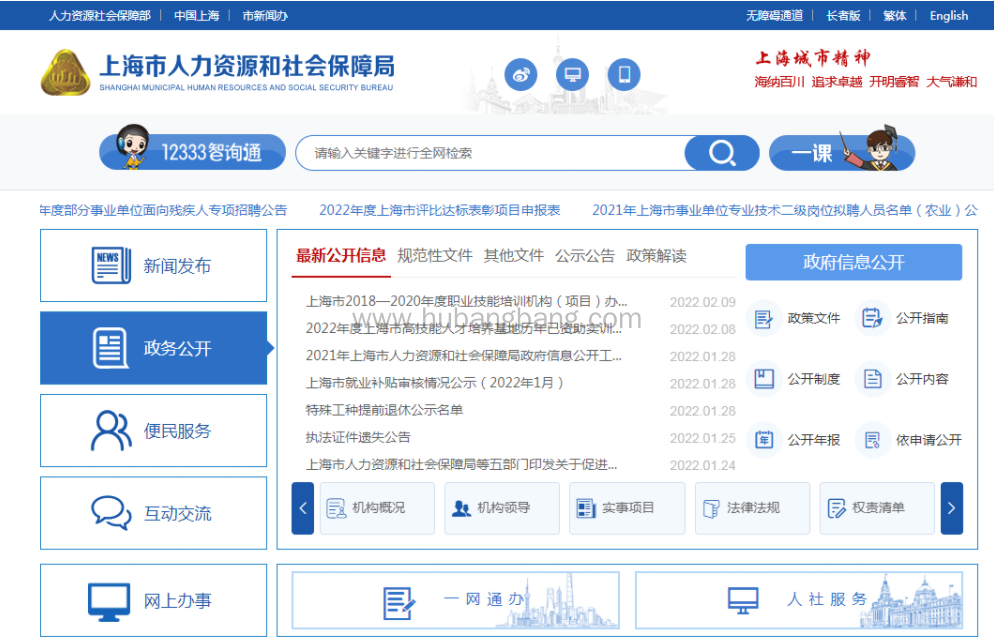This screenshot has height=642, width=994.
Task: Click the 依申请公开 icon
Action: pyautogui.click(x=872, y=440)
